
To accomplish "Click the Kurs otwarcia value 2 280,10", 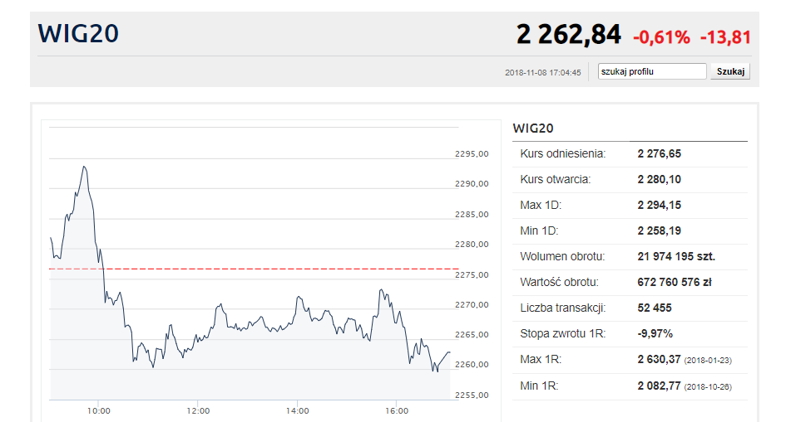I will click(x=658, y=179).
